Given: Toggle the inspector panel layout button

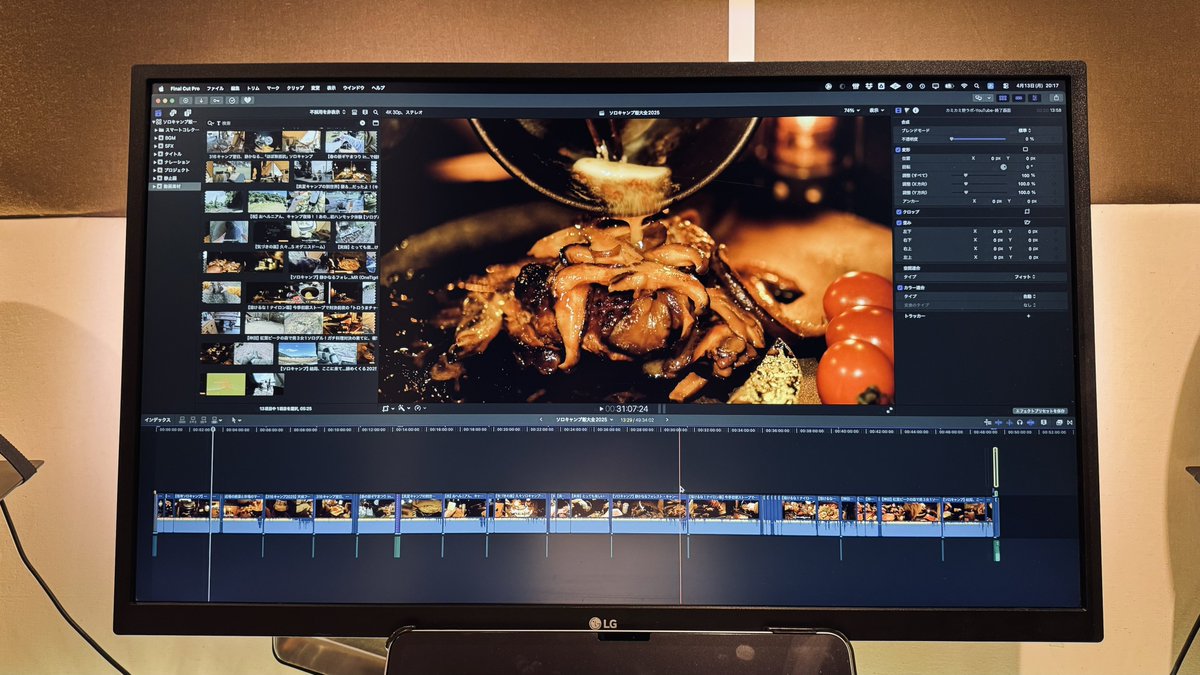Looking at the screenshot, I should (1034, 98).
